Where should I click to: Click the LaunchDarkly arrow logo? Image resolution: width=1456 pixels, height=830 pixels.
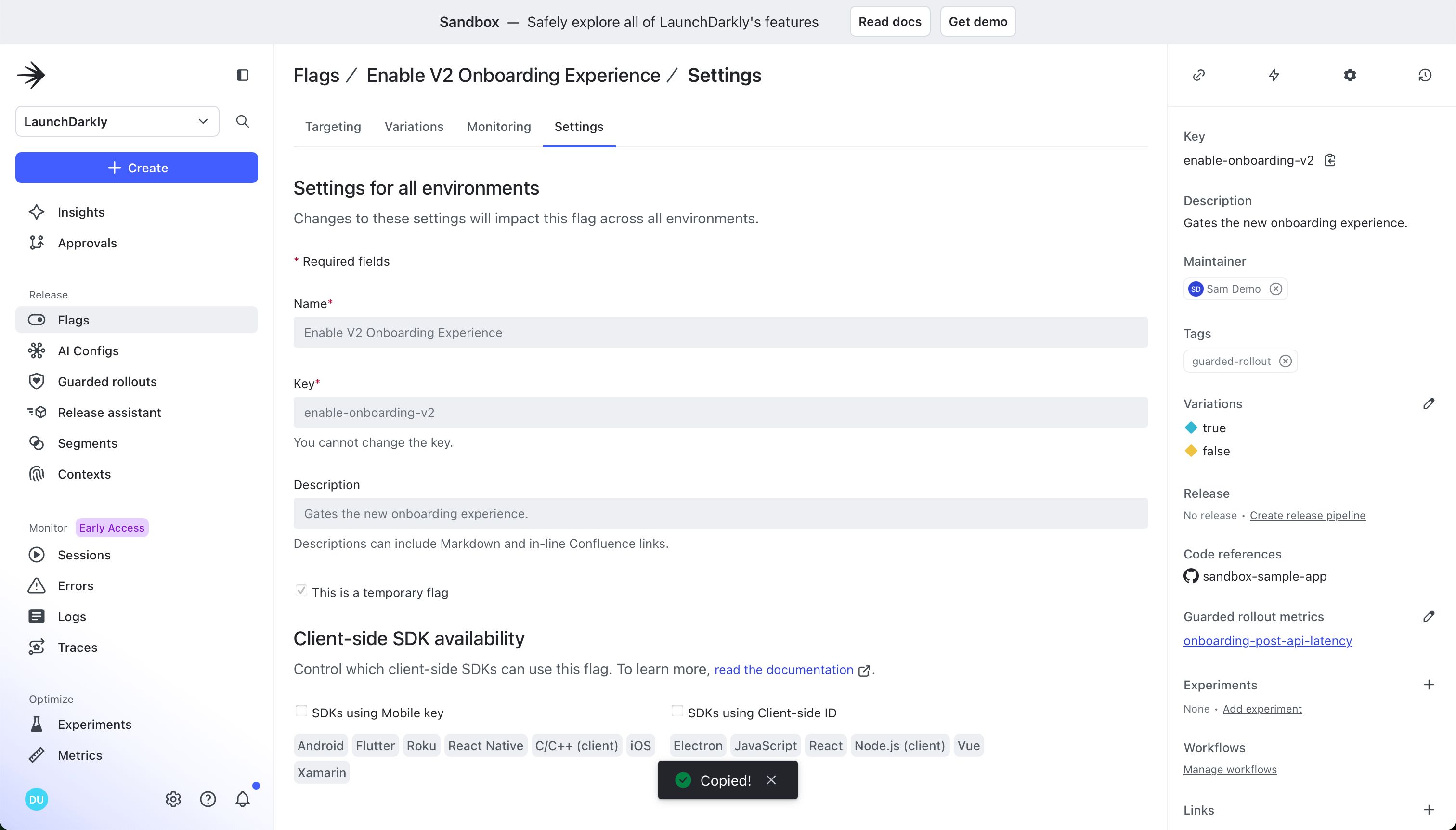(31, 75)
